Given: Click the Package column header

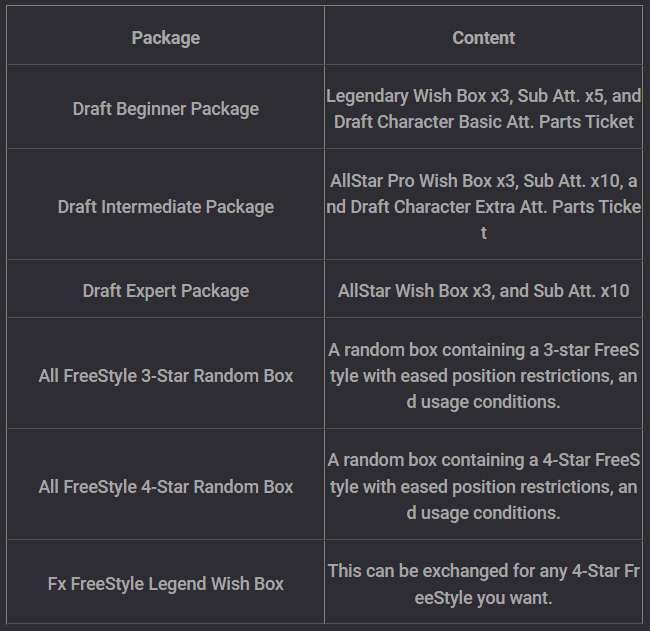Looking at the screenshot, I should [166, 38].
